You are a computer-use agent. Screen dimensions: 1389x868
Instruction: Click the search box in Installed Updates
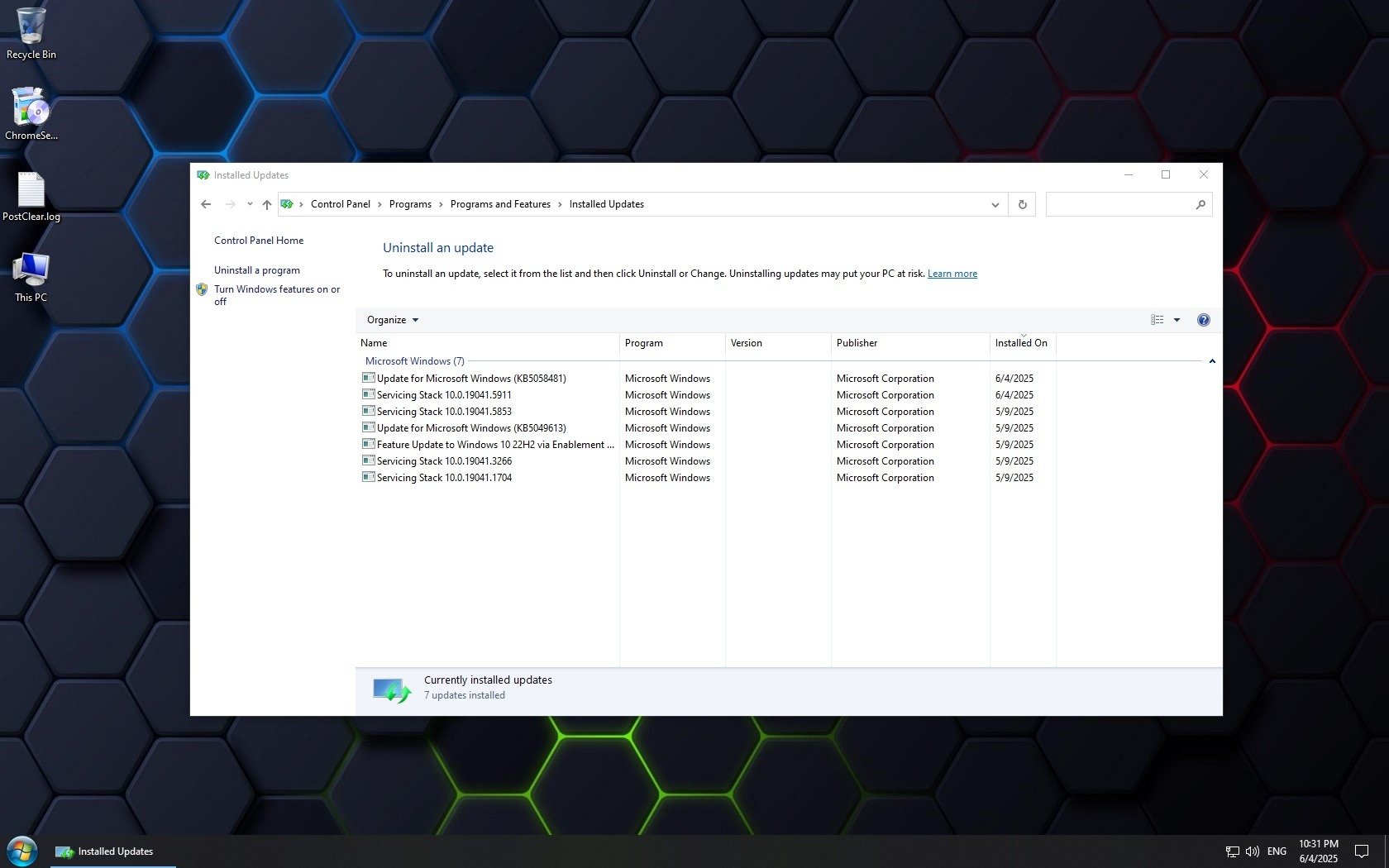pyautogui.click(x=1119, y=204)
